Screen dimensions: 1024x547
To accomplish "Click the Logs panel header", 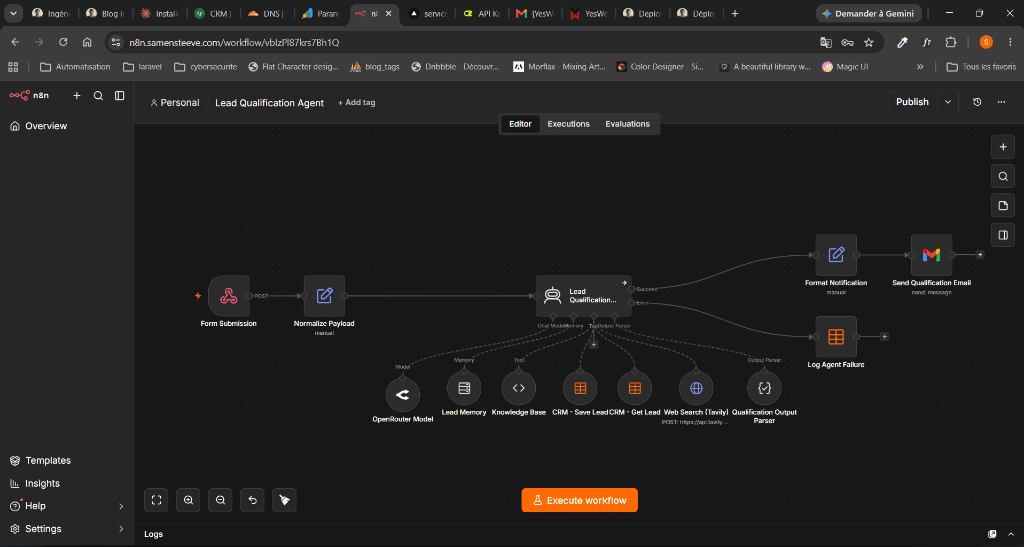I will [x=153, y=534].
